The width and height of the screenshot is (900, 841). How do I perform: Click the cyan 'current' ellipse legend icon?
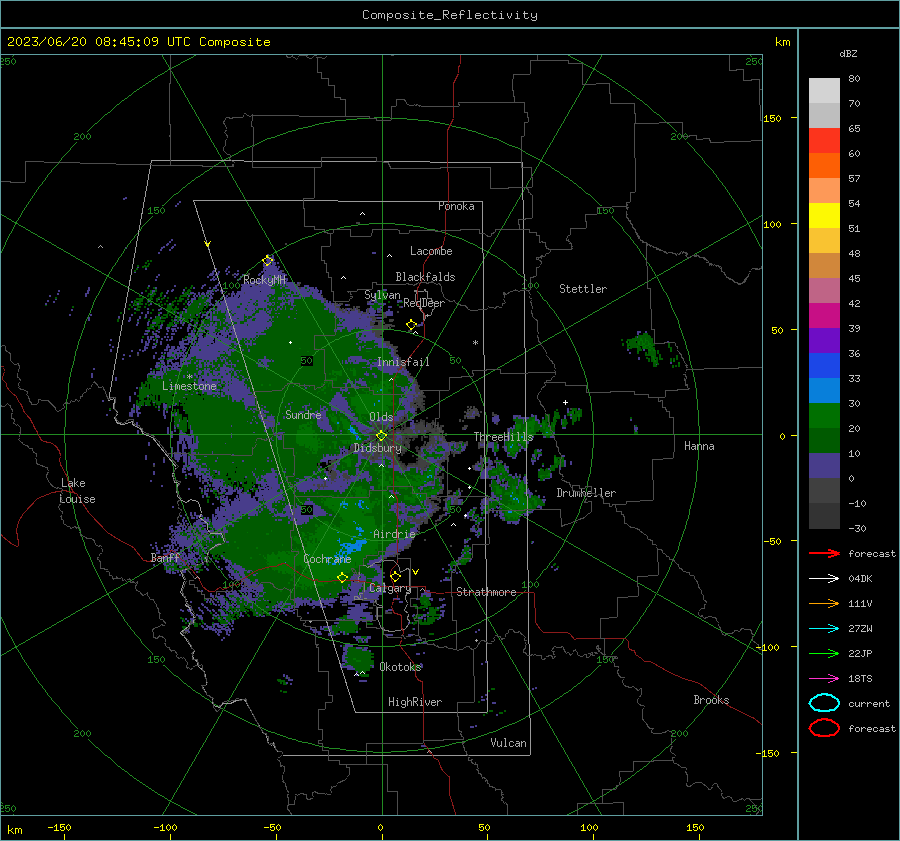(824, 703)
